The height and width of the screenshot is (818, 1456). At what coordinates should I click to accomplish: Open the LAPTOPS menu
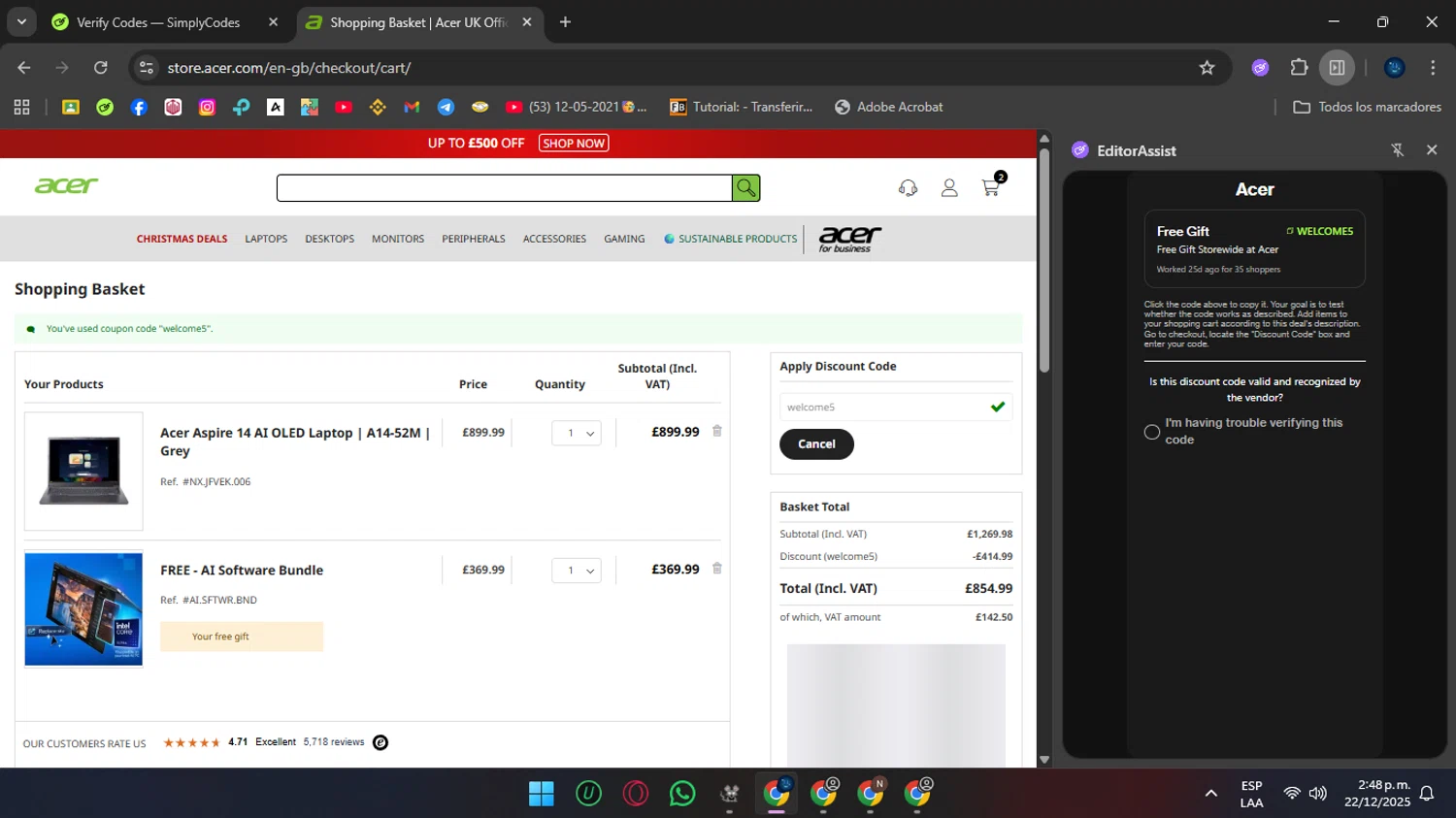(266, 239)
